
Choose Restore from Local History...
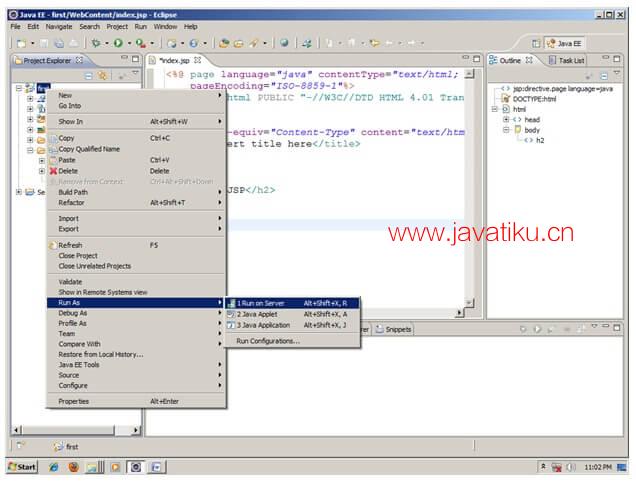[x=136, y=354]
